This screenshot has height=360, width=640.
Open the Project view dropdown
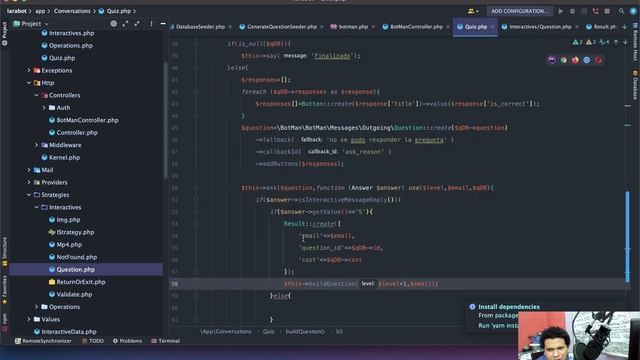coord(31,24)
